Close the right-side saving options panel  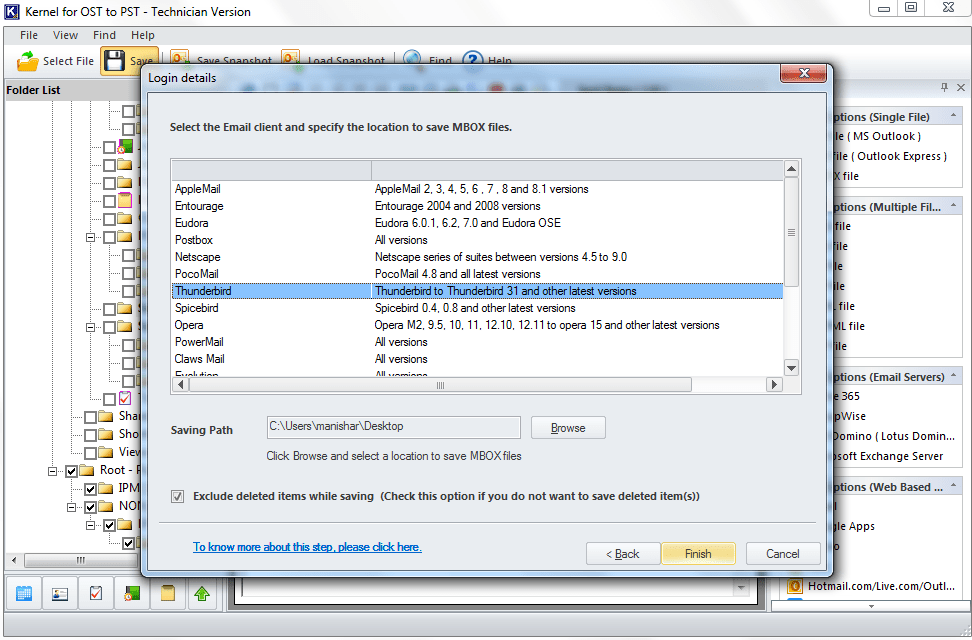click(961, 87)
